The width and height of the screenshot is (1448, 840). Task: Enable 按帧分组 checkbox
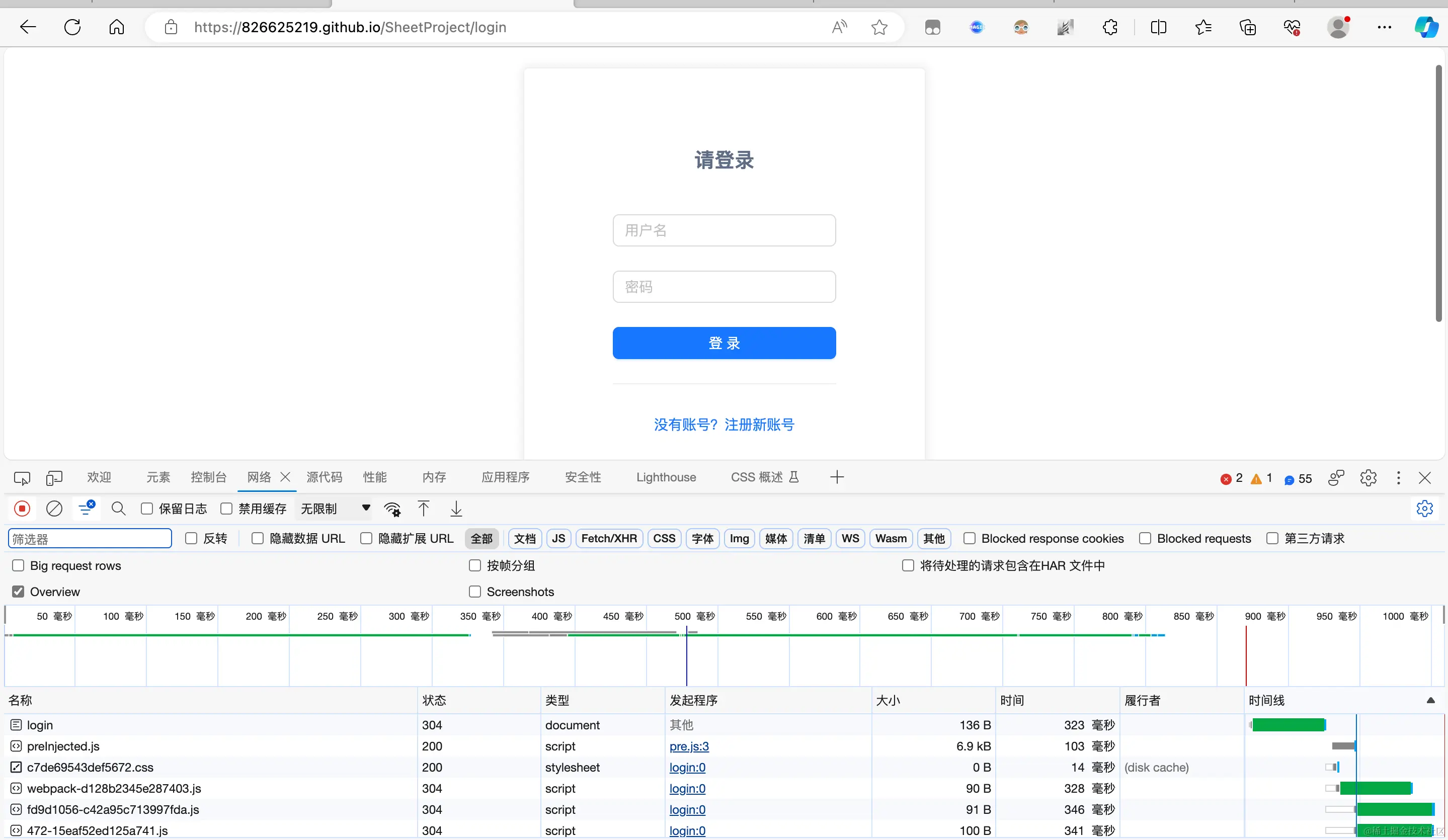coord(475,565)
